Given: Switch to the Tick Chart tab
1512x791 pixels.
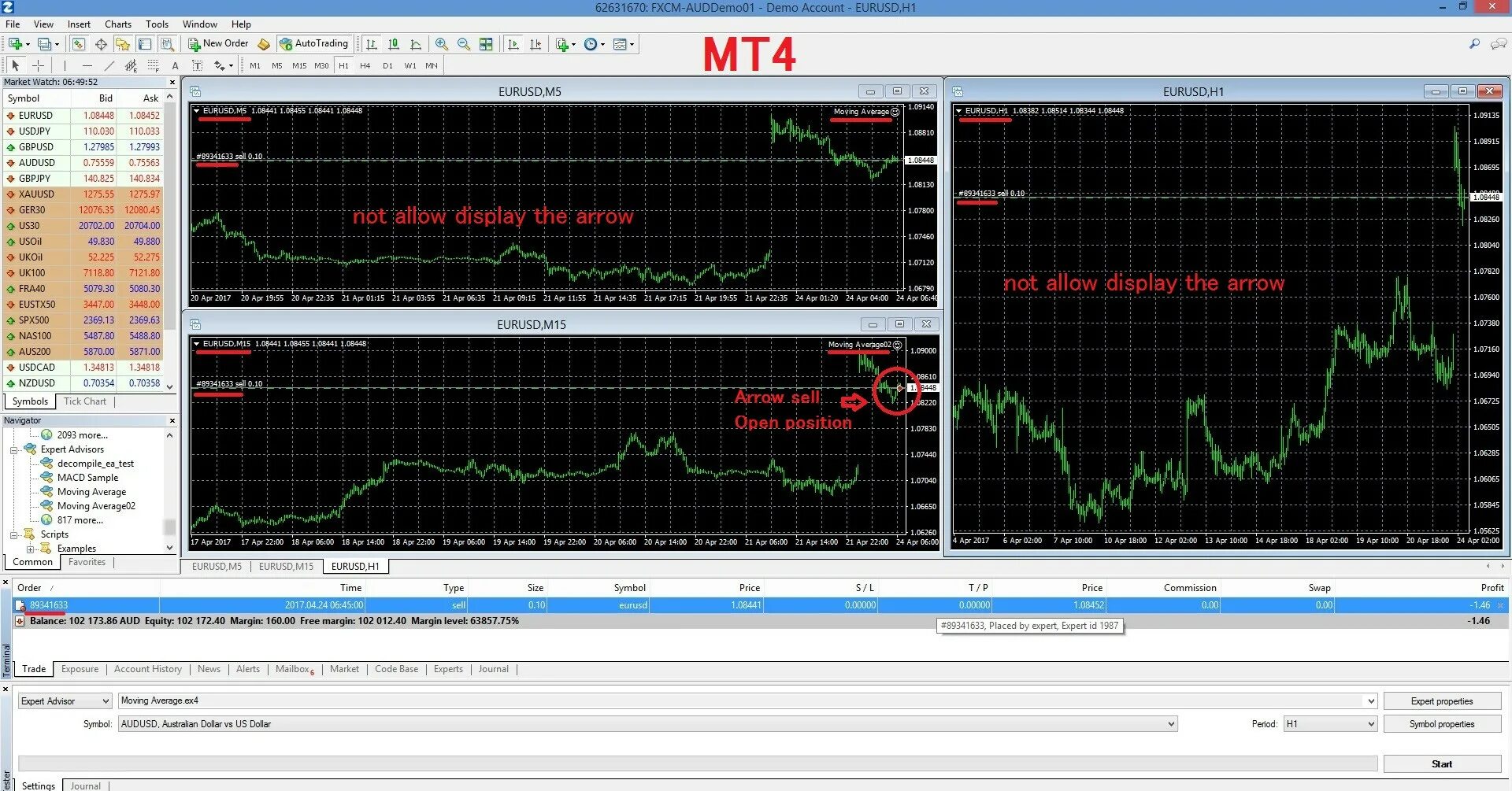Looking at the screenshot, I should [85, 401].
